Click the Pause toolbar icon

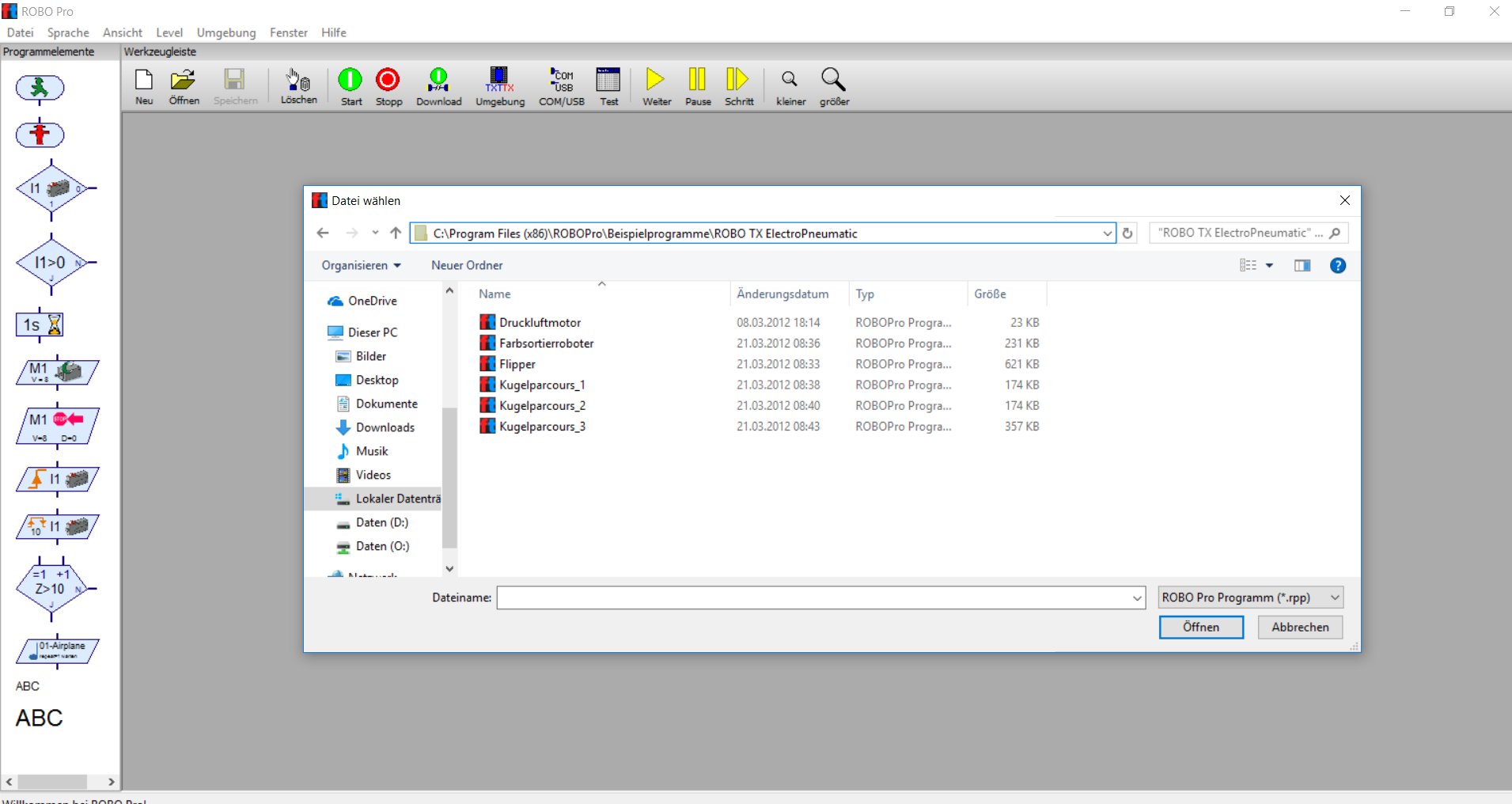point(697,86)
